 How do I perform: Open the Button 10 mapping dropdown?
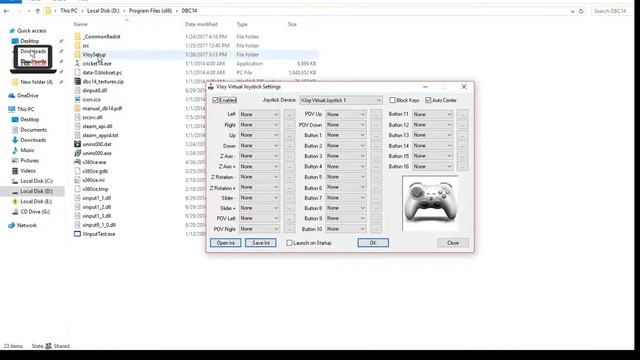pos(346,229)
